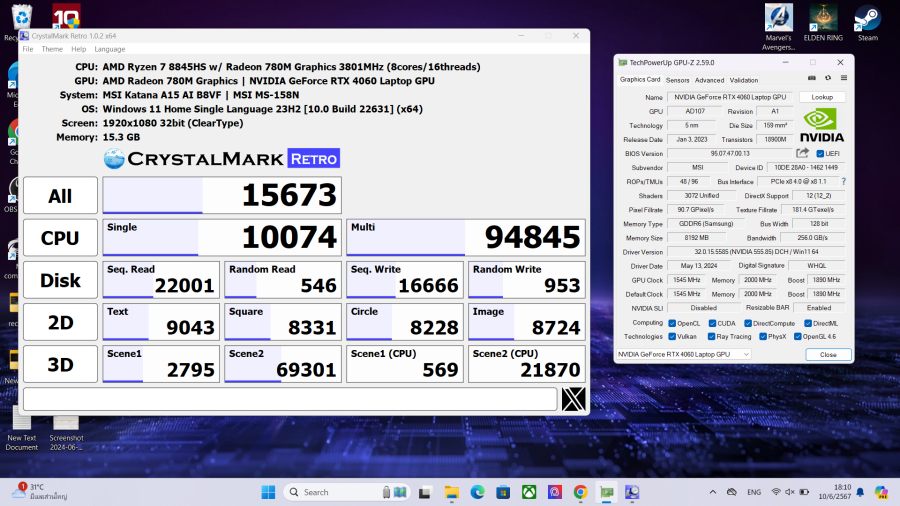This screenshot has height=506, width=900.
Task: Open the Language menu in CrystalMark
Action: (x=109, y=49)
